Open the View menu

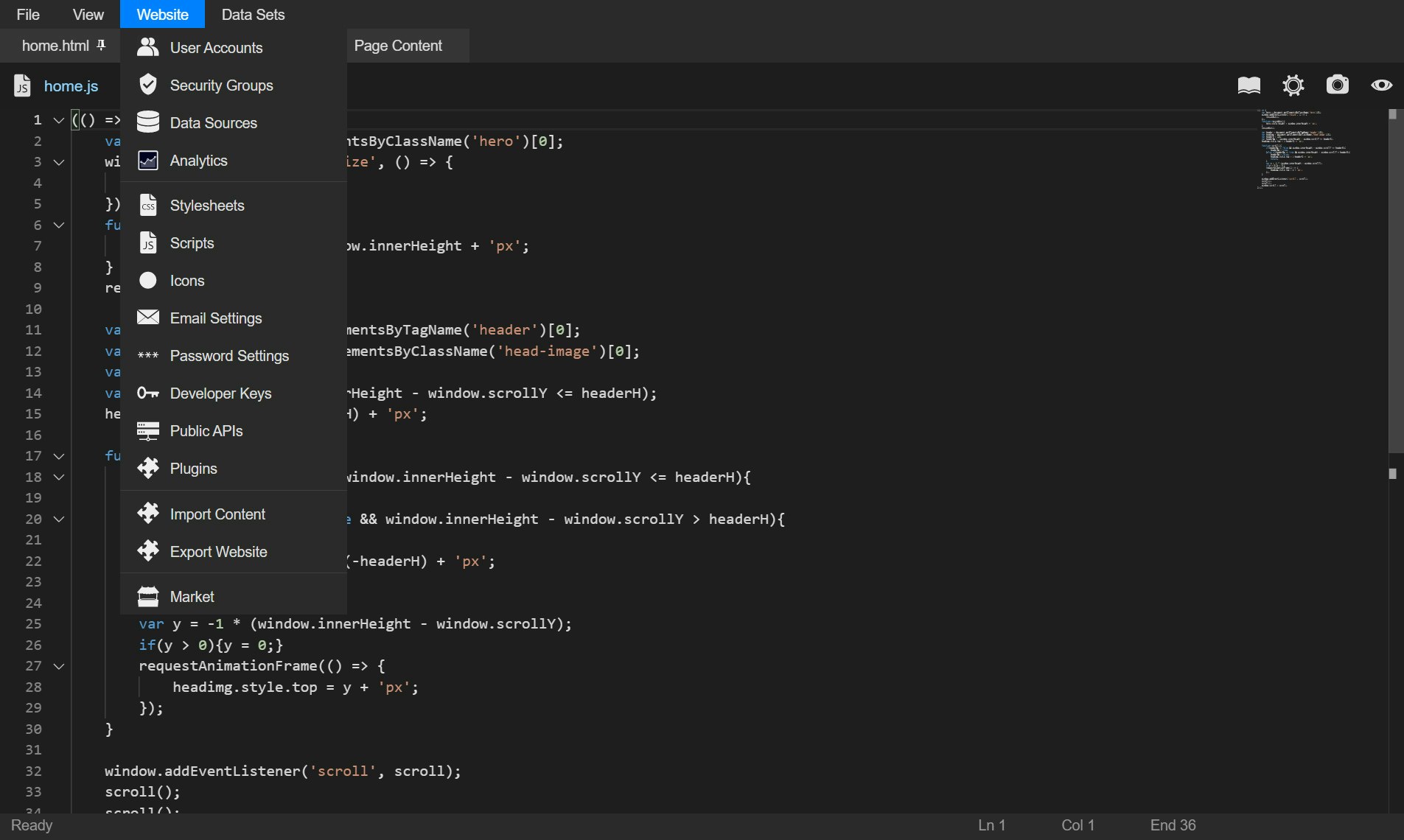pos(88,14)
